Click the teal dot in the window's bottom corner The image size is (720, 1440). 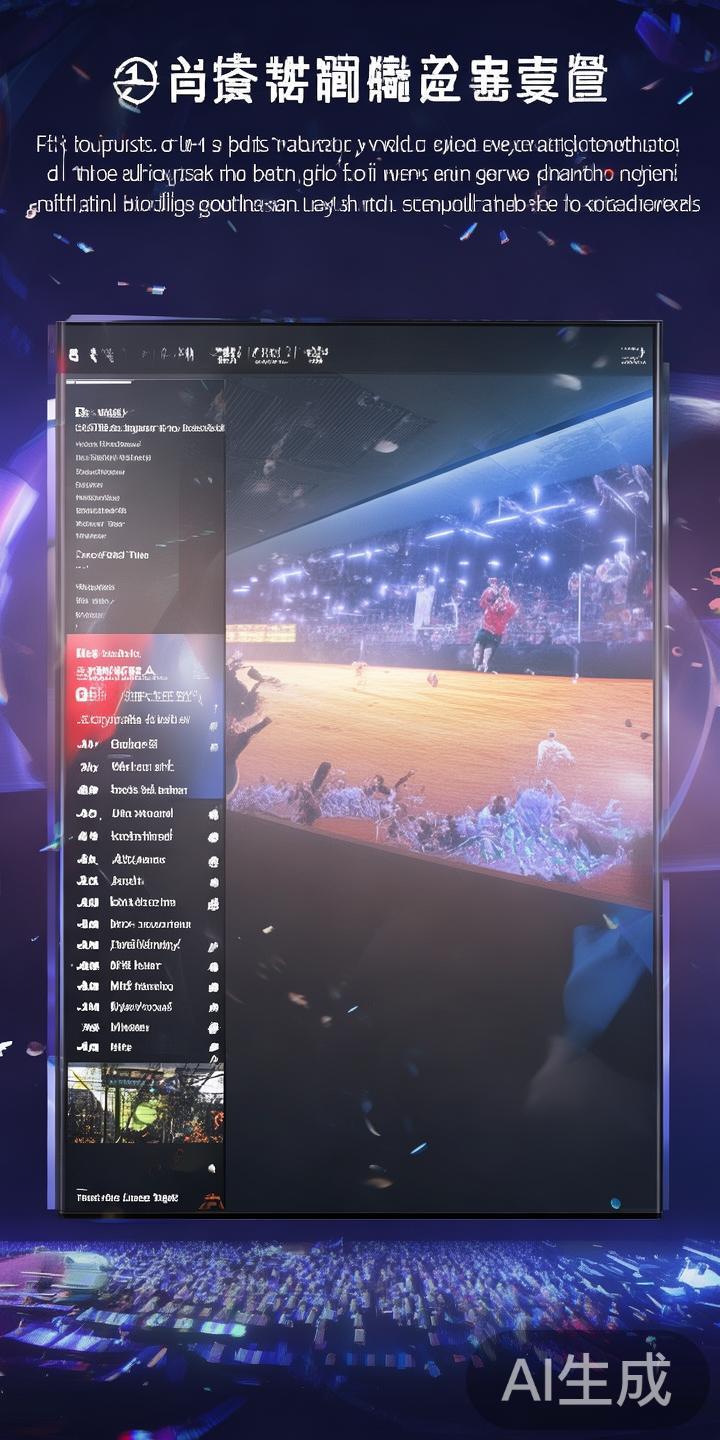(615, 1203)
